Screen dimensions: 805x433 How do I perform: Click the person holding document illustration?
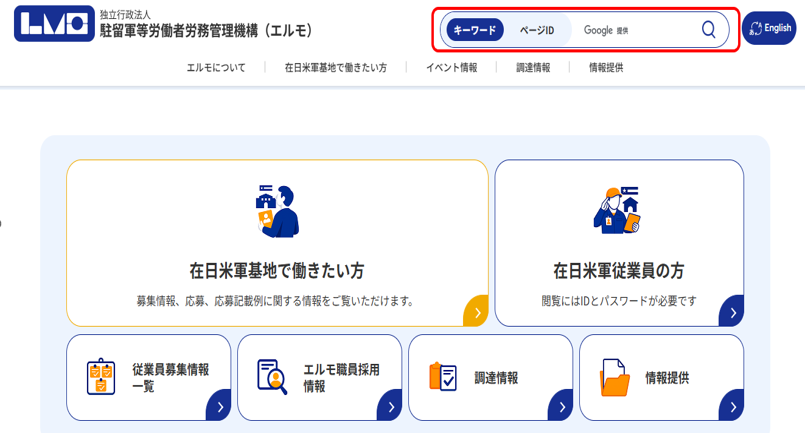pos(277,211)
